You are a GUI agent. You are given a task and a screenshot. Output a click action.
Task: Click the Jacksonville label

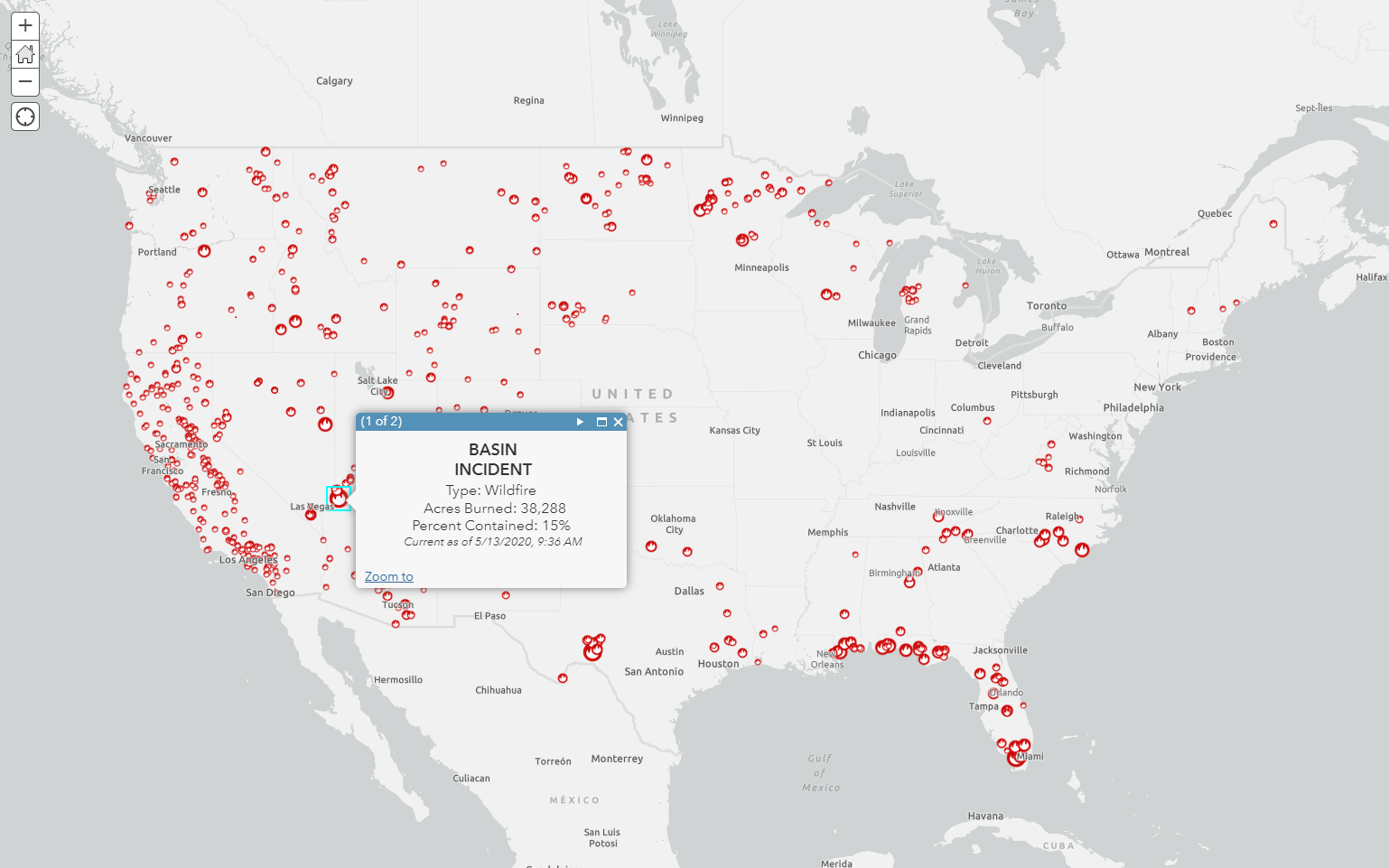pyautogui.click(x=1000, y=650)
